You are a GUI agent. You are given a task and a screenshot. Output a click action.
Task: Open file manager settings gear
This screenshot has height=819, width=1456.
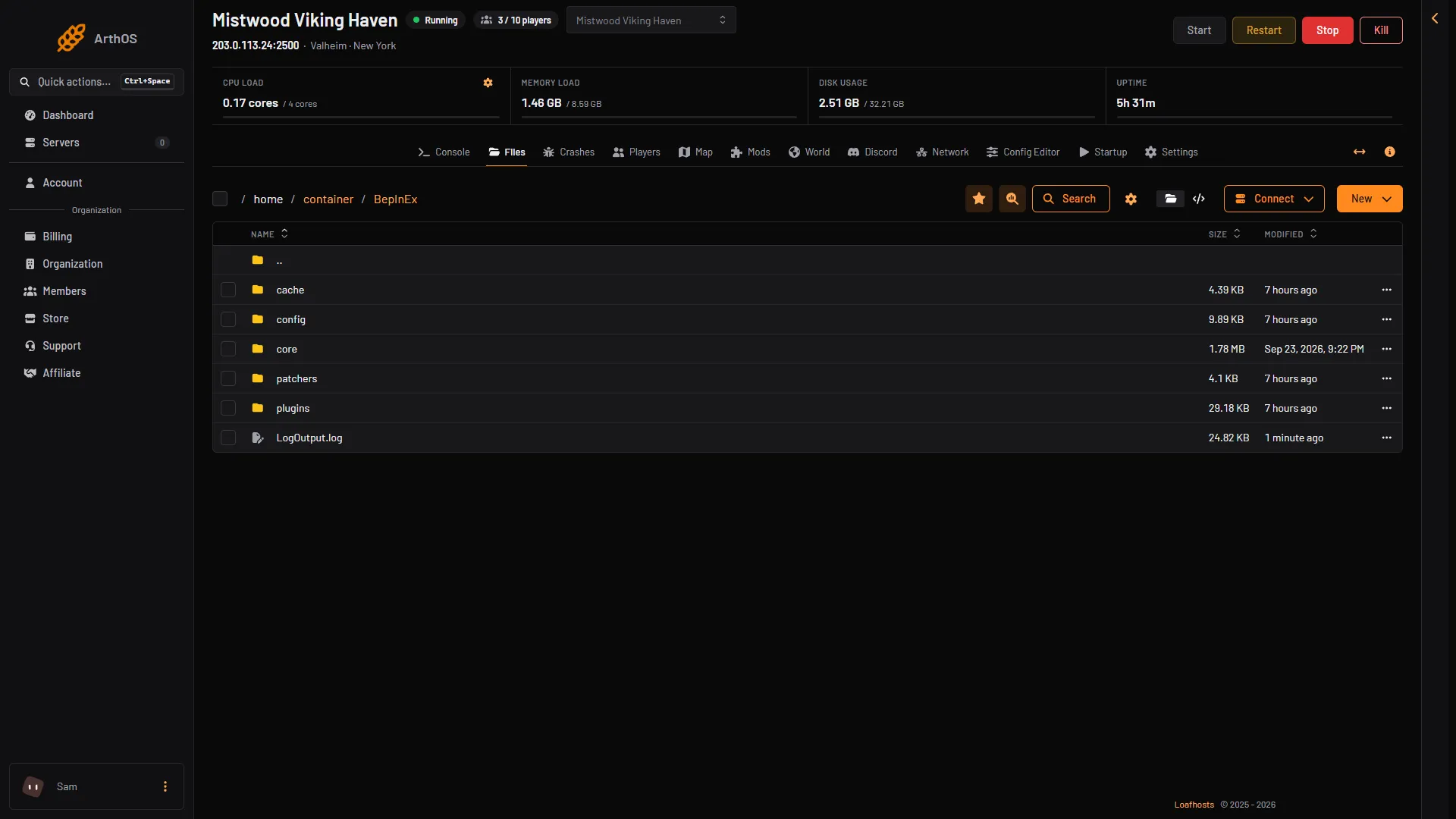click(x=1131, y=199)
